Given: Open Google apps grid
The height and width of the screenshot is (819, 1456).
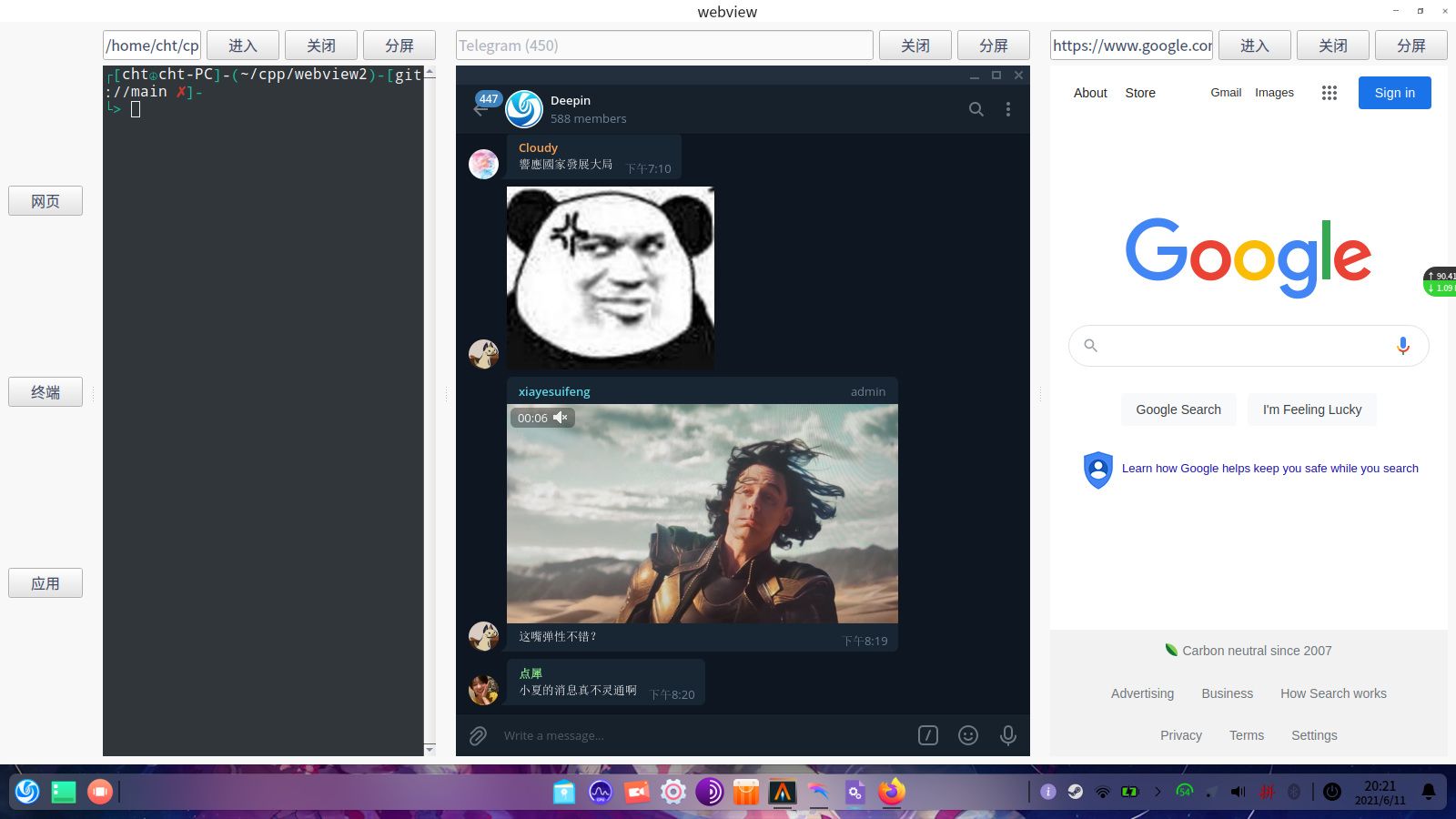Looking at the screenshot, I should (1330, 93).
